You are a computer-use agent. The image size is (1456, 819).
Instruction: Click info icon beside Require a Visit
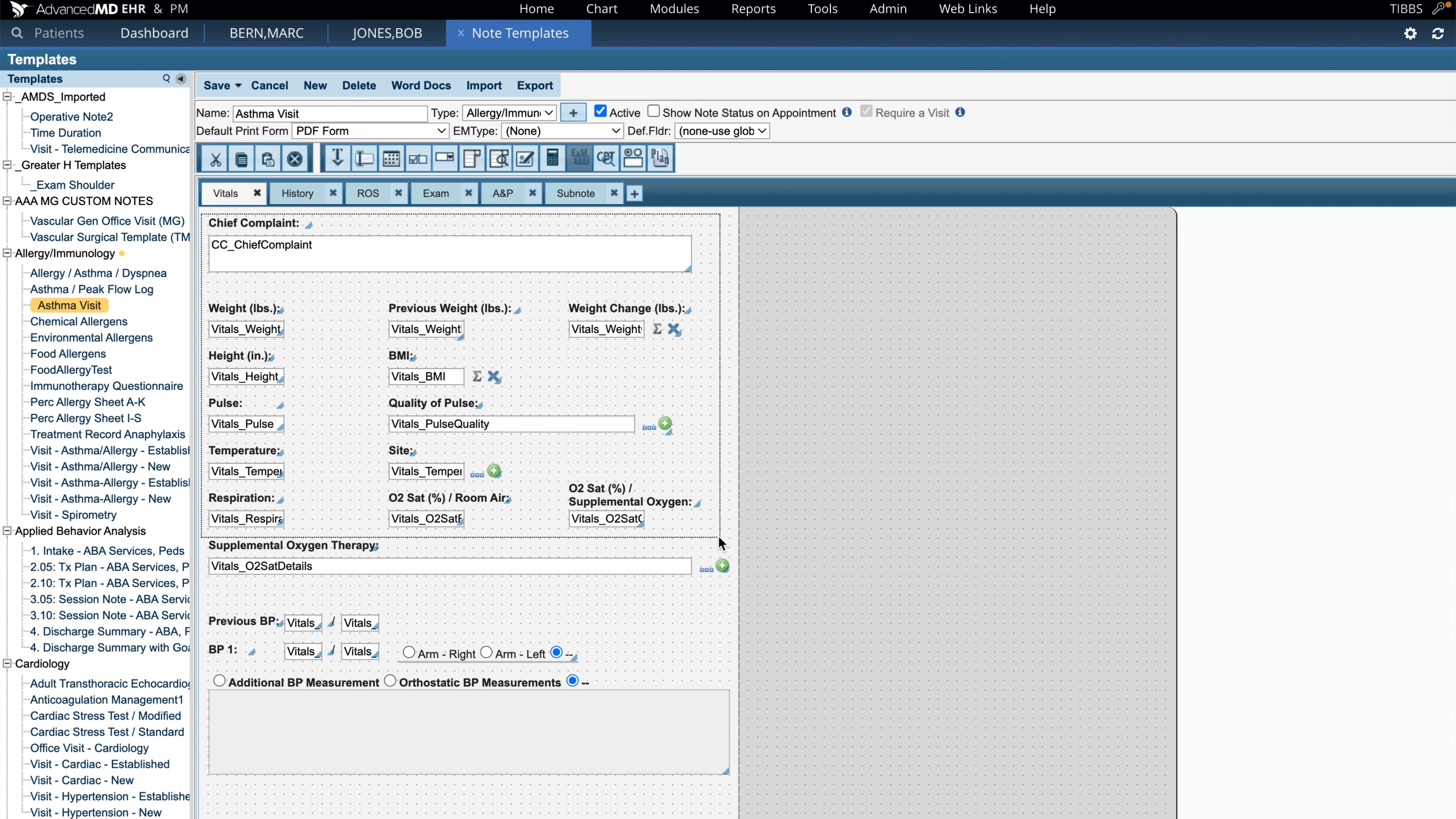pos(960,112)
